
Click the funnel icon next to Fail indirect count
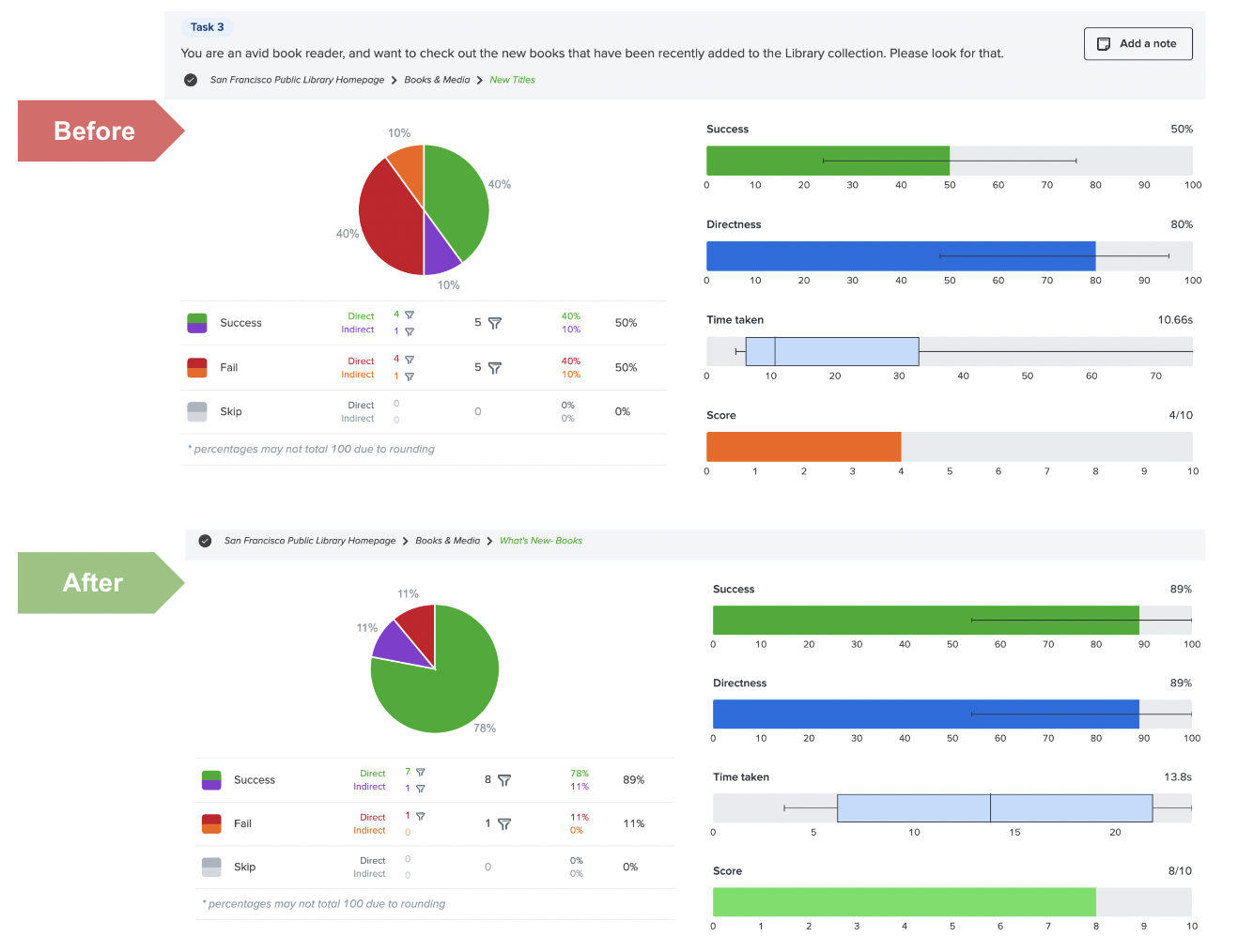point(410,376)
